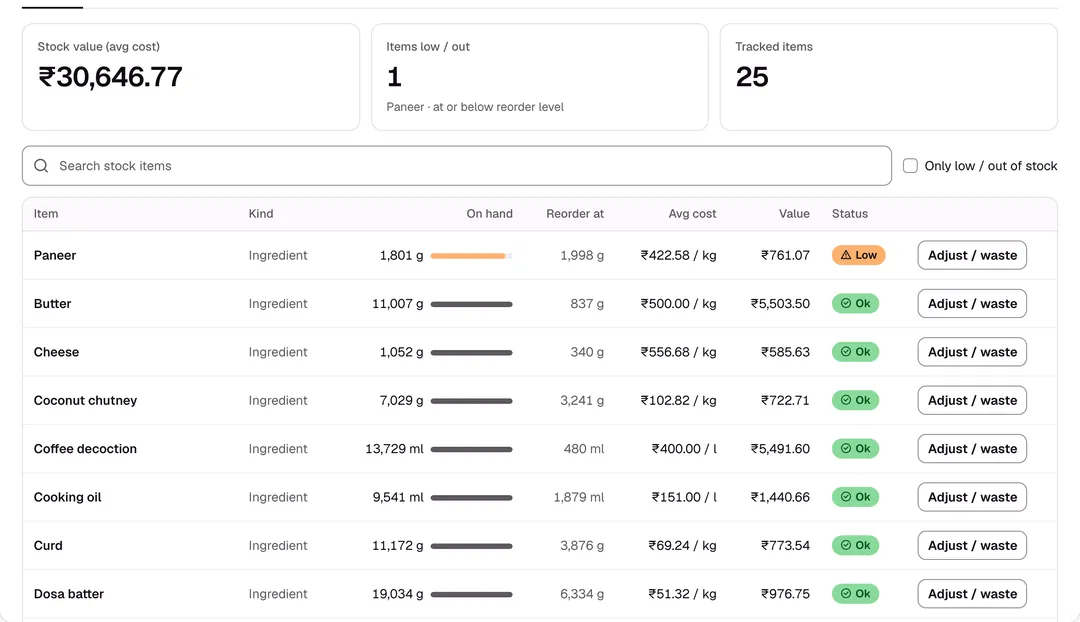
Task: Select the Cooking oil item name
Action: tap(68, 497)
